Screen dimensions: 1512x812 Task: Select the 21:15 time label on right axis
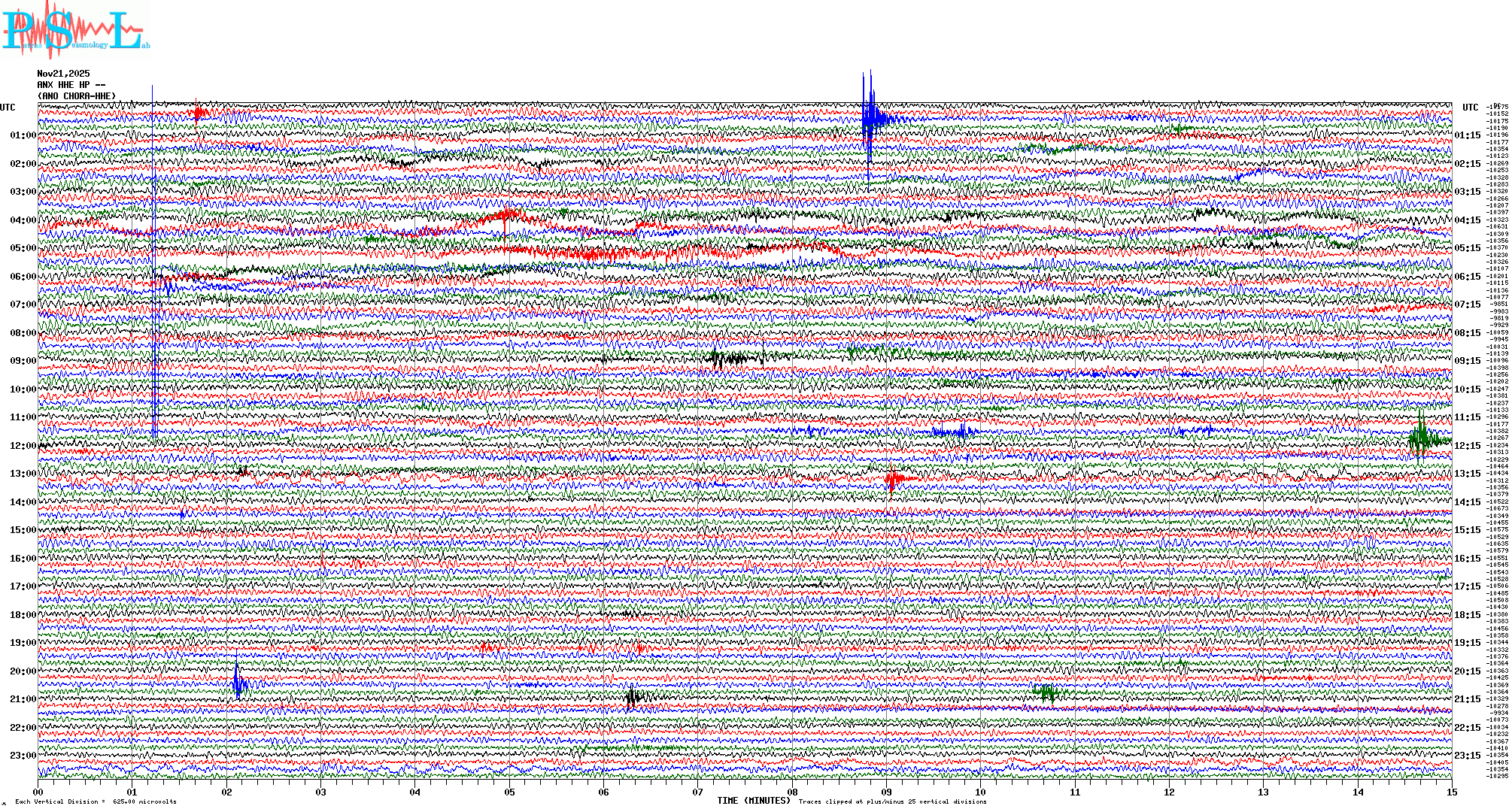(x=1467, y=699)
